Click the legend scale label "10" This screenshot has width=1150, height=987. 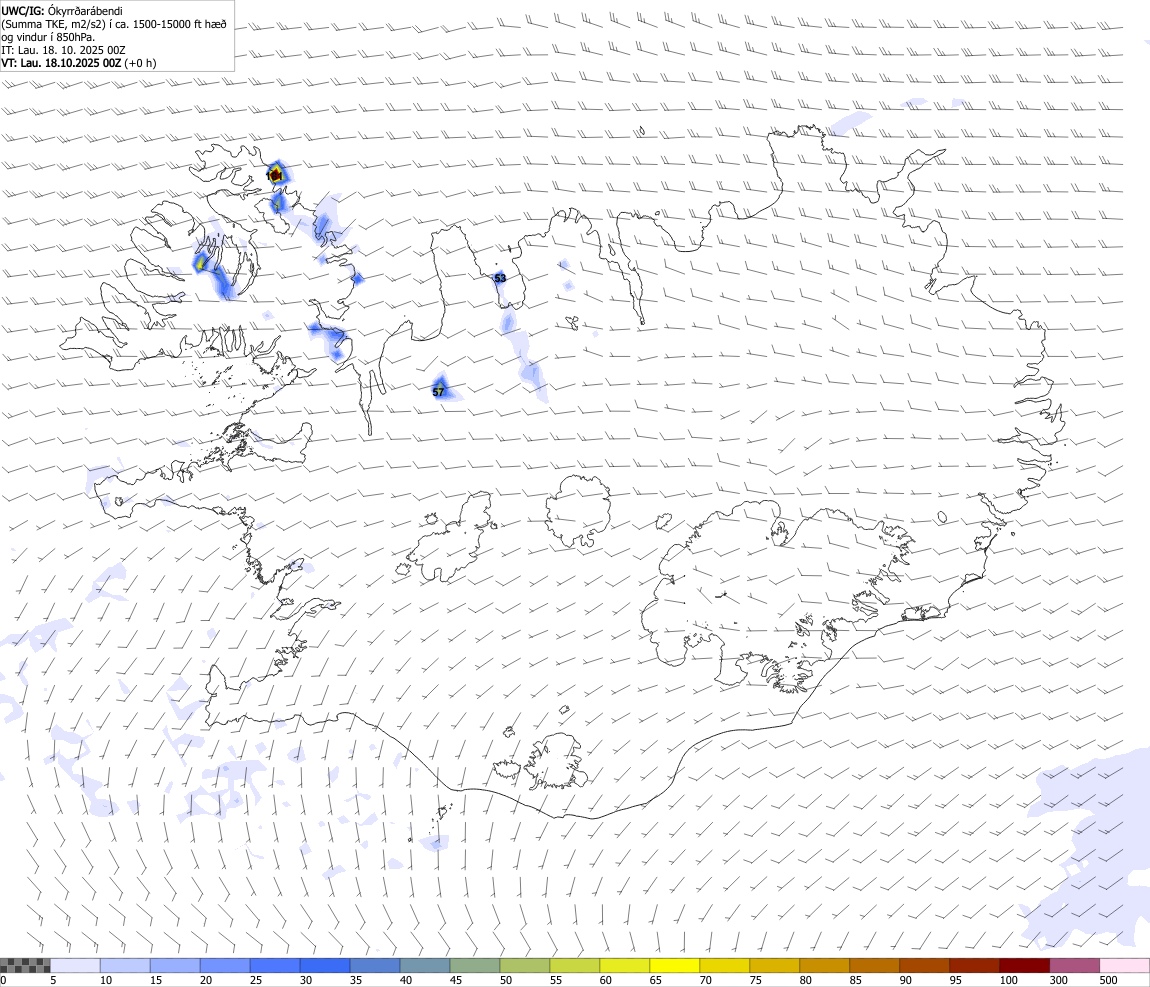(x=106, y=980)
